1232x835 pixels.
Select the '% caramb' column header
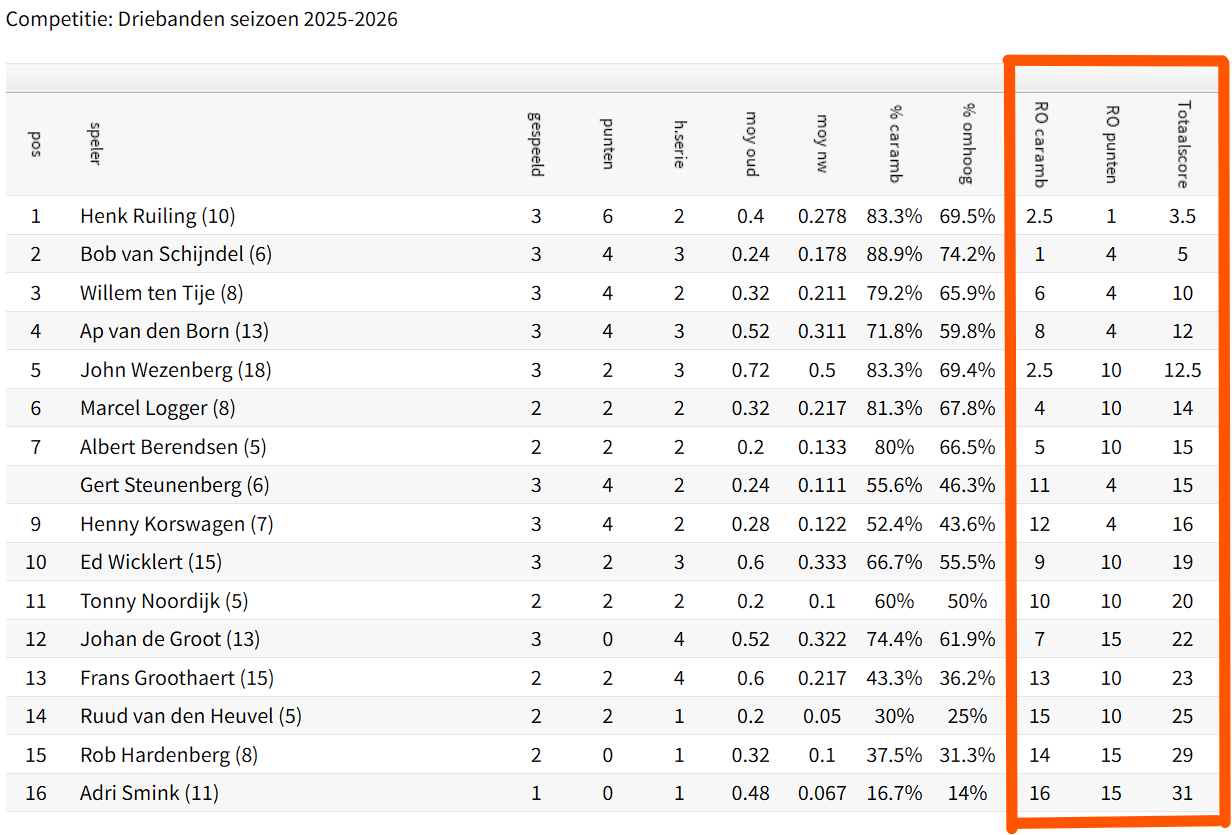[894, 145]
